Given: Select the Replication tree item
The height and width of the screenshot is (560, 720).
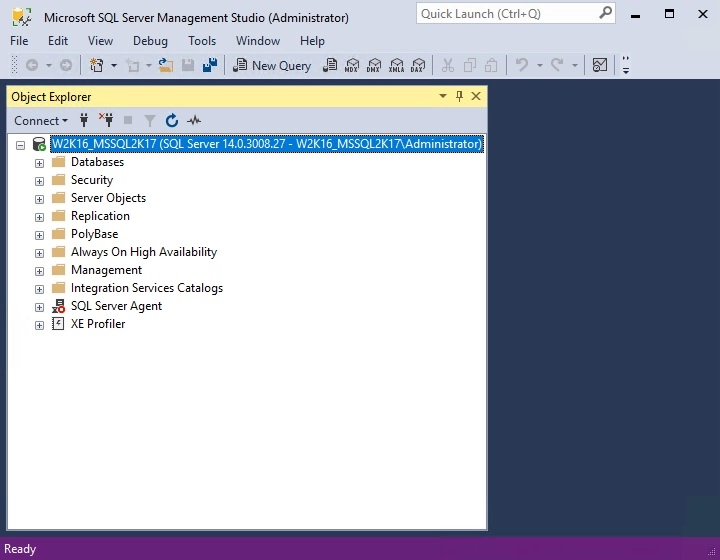Looking at the screenshot, I should (x=100, y=216).
